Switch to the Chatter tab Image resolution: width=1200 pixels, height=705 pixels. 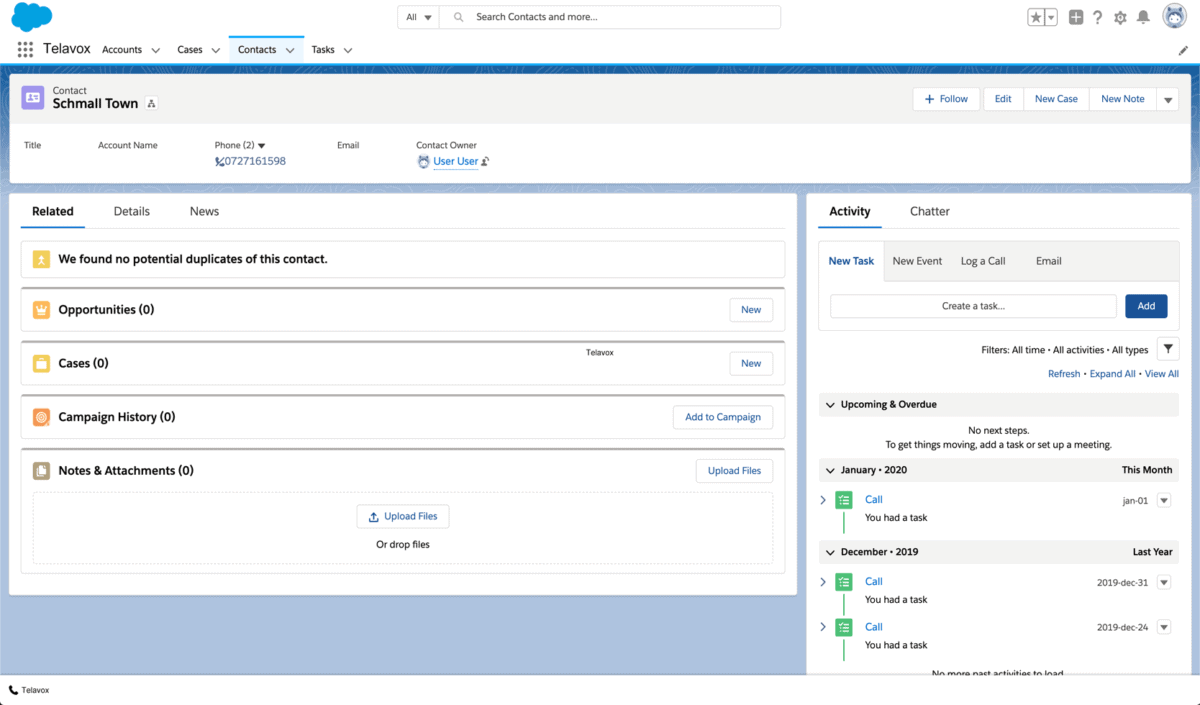pos(930,211)
